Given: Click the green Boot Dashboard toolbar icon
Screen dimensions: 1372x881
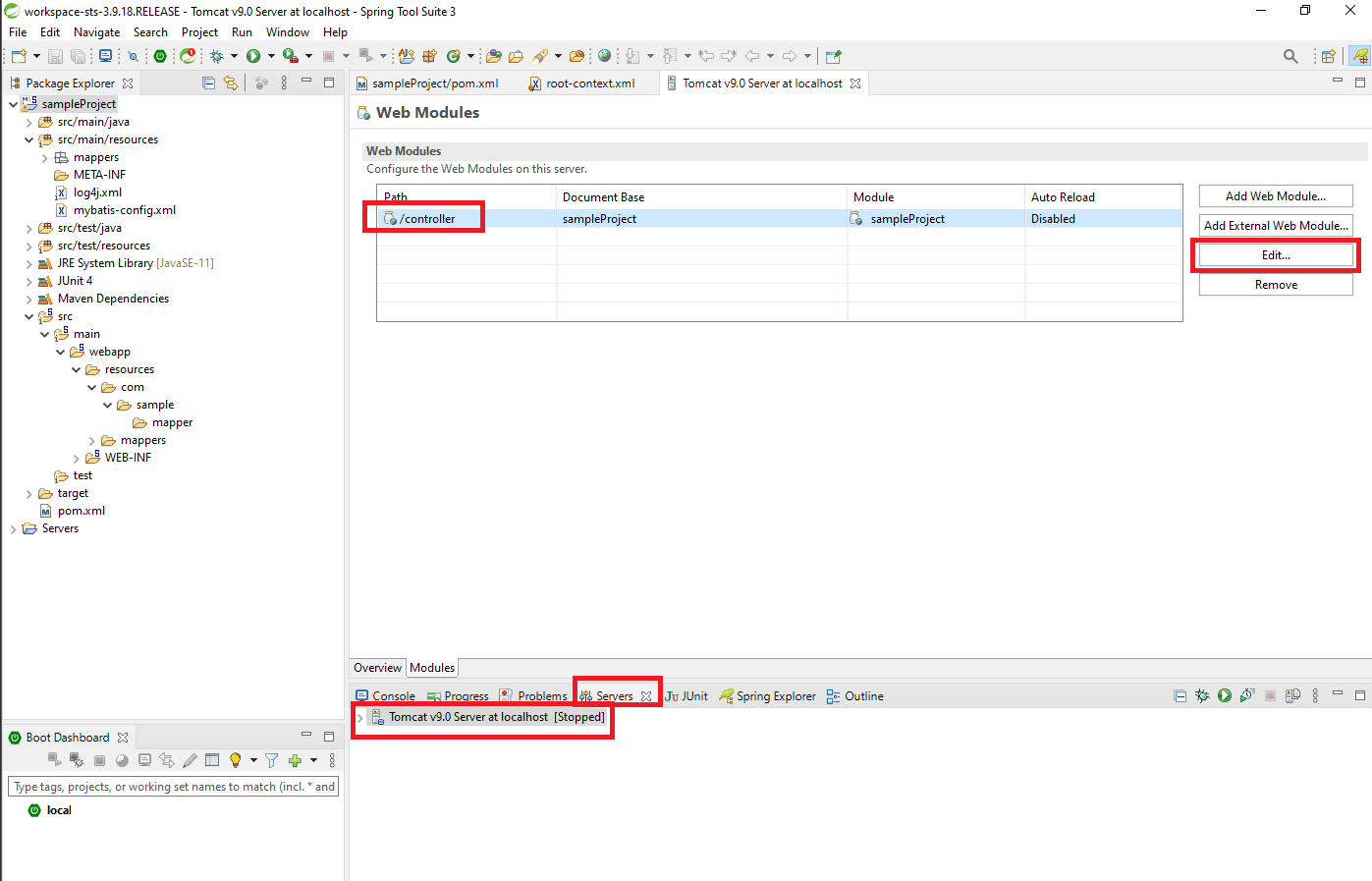Looking at the screenshot, I should click(x=160, y=56).
